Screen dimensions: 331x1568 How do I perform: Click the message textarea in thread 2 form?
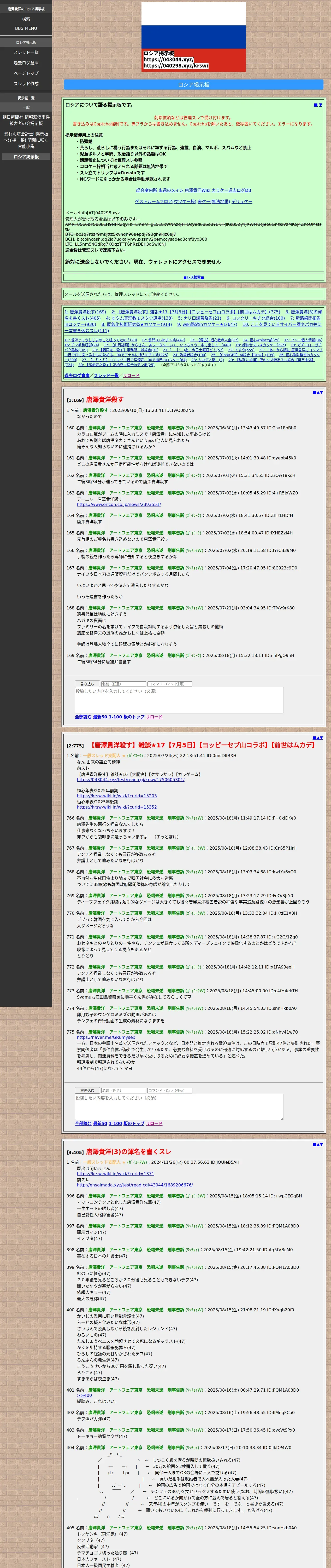pos(179,1106)
